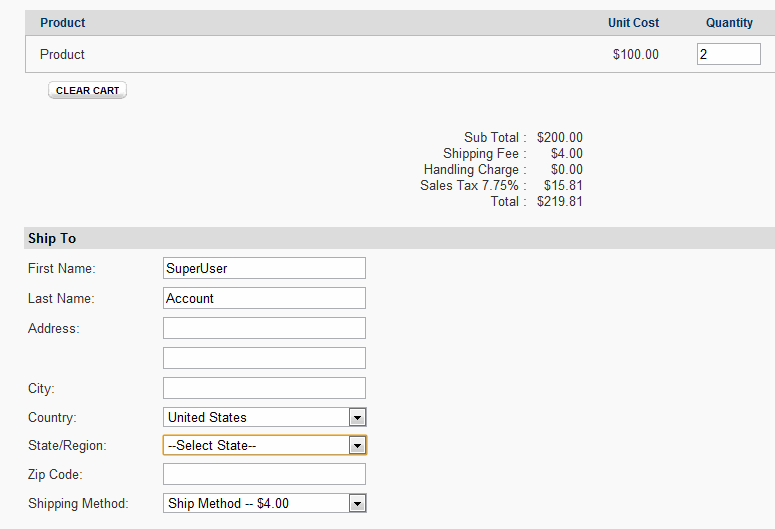Click the Ship To section header

coord(52,238)
